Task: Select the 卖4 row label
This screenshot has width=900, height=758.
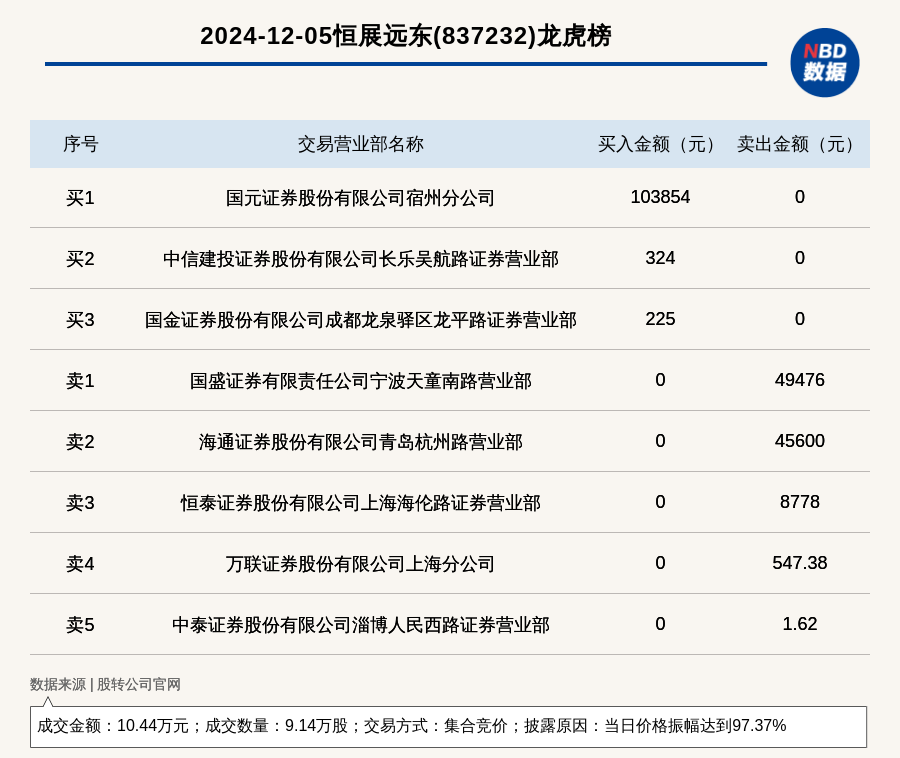Action: pyautogui.click(x=80, y=564)
